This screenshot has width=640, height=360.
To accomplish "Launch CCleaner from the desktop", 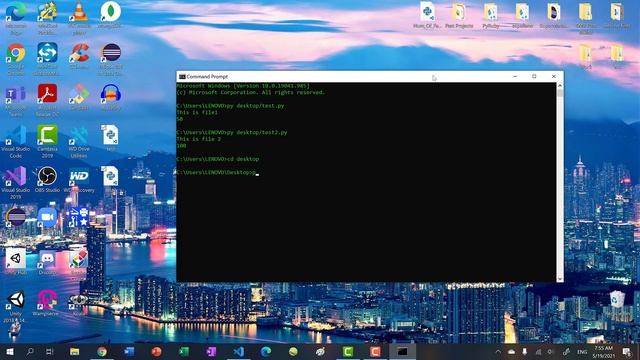I will tap(79, 56).
